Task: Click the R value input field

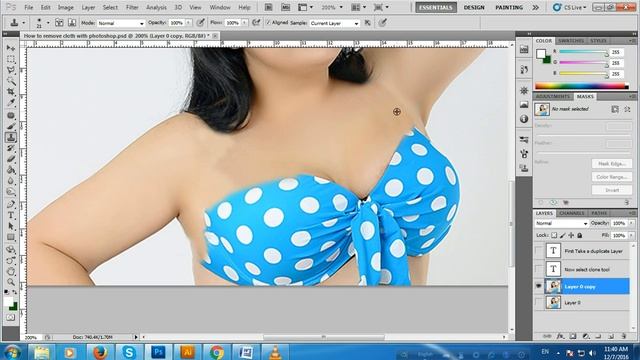Action: pos(616,52)
